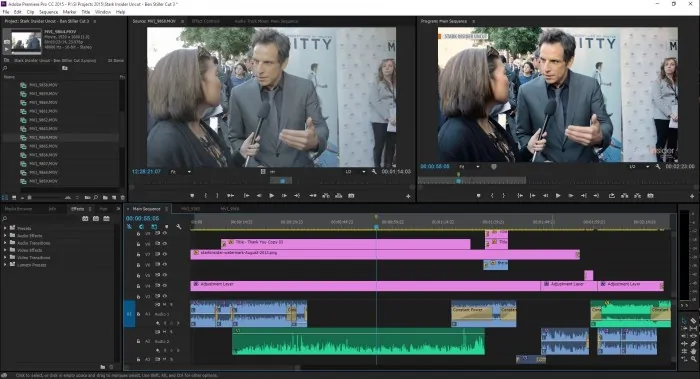Hide track V7 with its eye icon
This screenshot has width=700, height=379.
pyautogui.click(x=165, y=254)
